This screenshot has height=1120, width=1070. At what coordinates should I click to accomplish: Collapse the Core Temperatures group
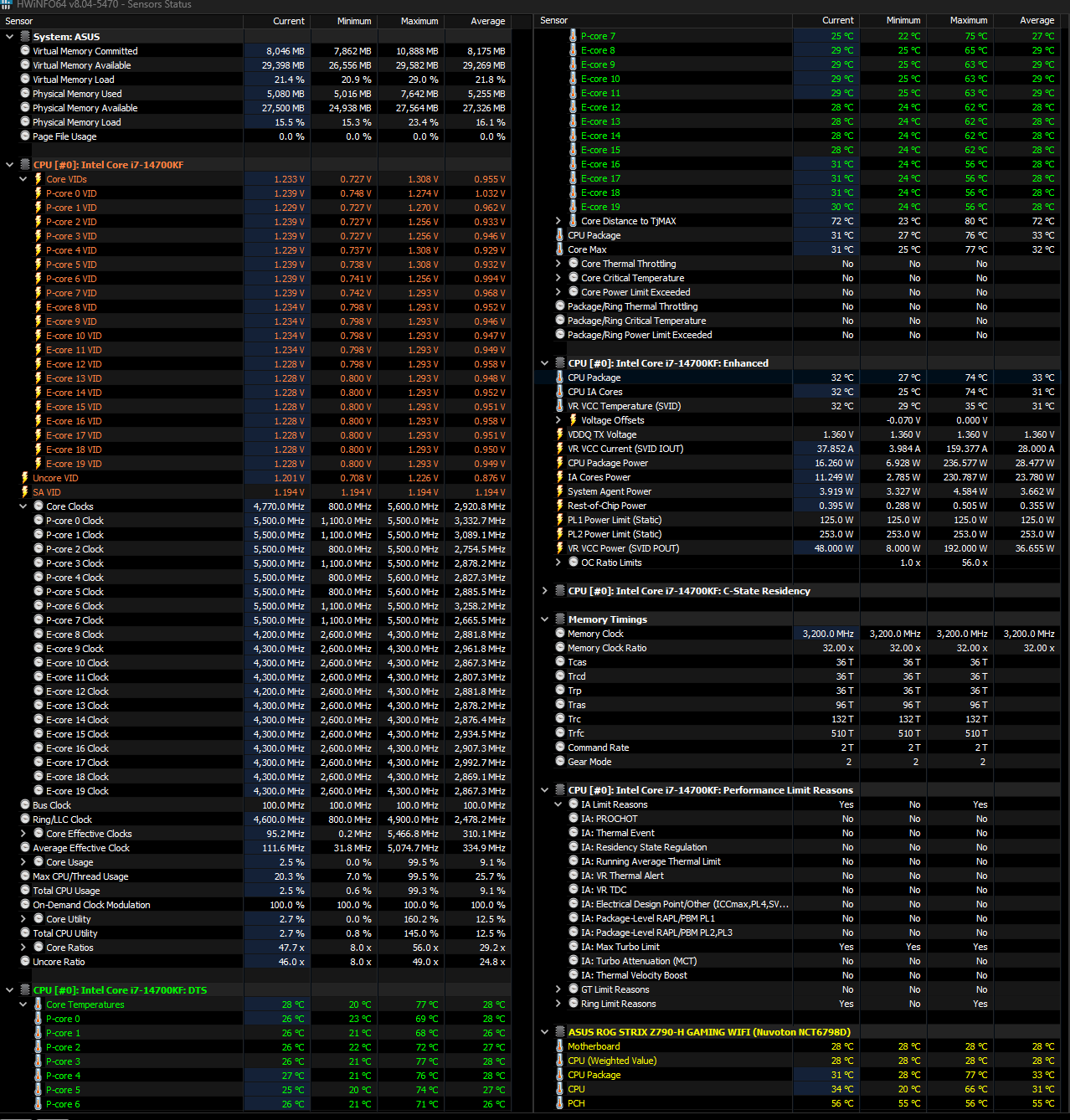tap(23, 1004)
